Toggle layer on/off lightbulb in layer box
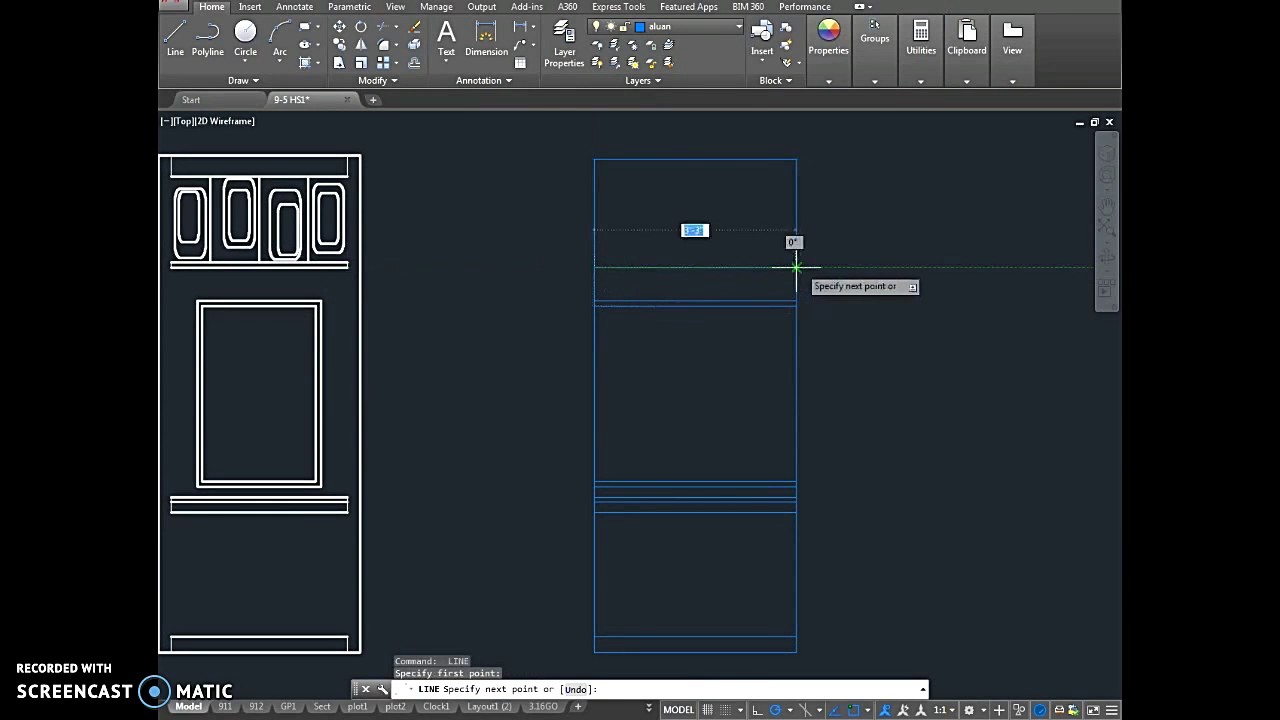Image resolution: width=1280 pixels, height=720 pixels. pos(597,27)
